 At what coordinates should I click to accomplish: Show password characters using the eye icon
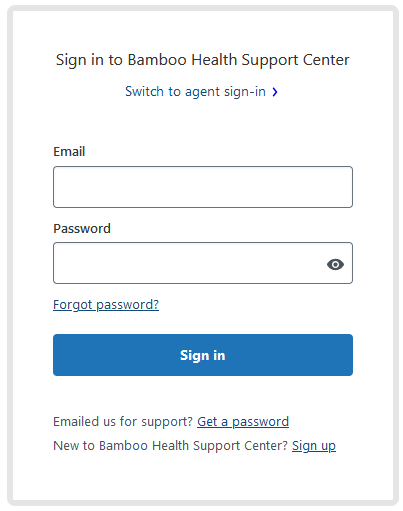pos(335,264)
